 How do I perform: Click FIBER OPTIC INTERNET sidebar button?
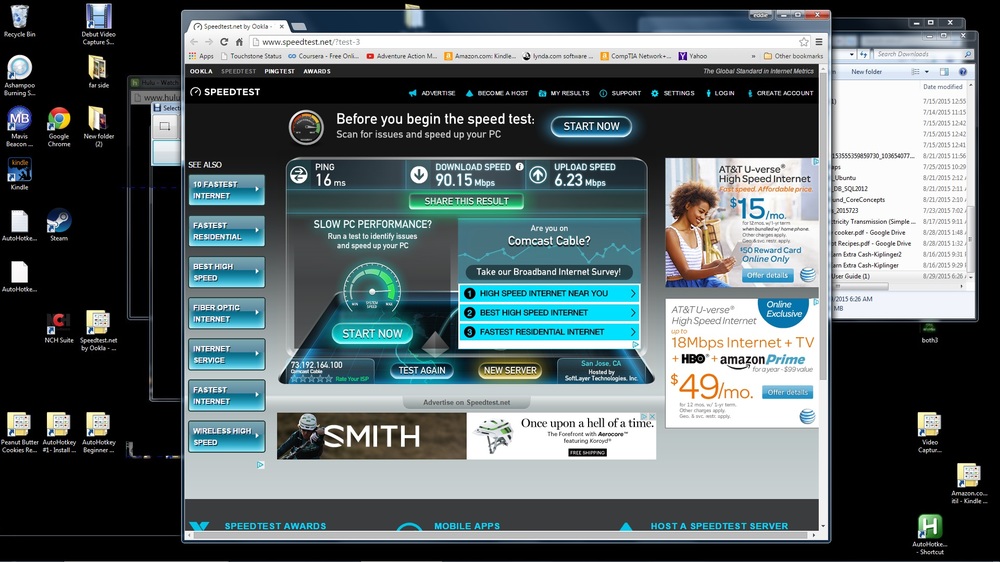click(226, 313)
